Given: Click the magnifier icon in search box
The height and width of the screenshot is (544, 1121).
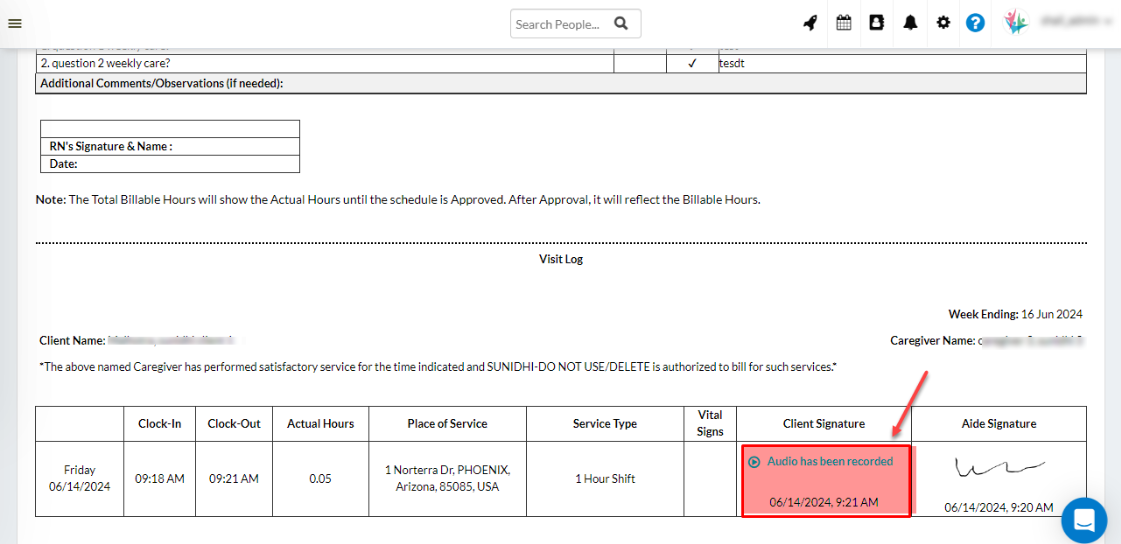Looking at the screenshot, I should (x=621, y=23).
